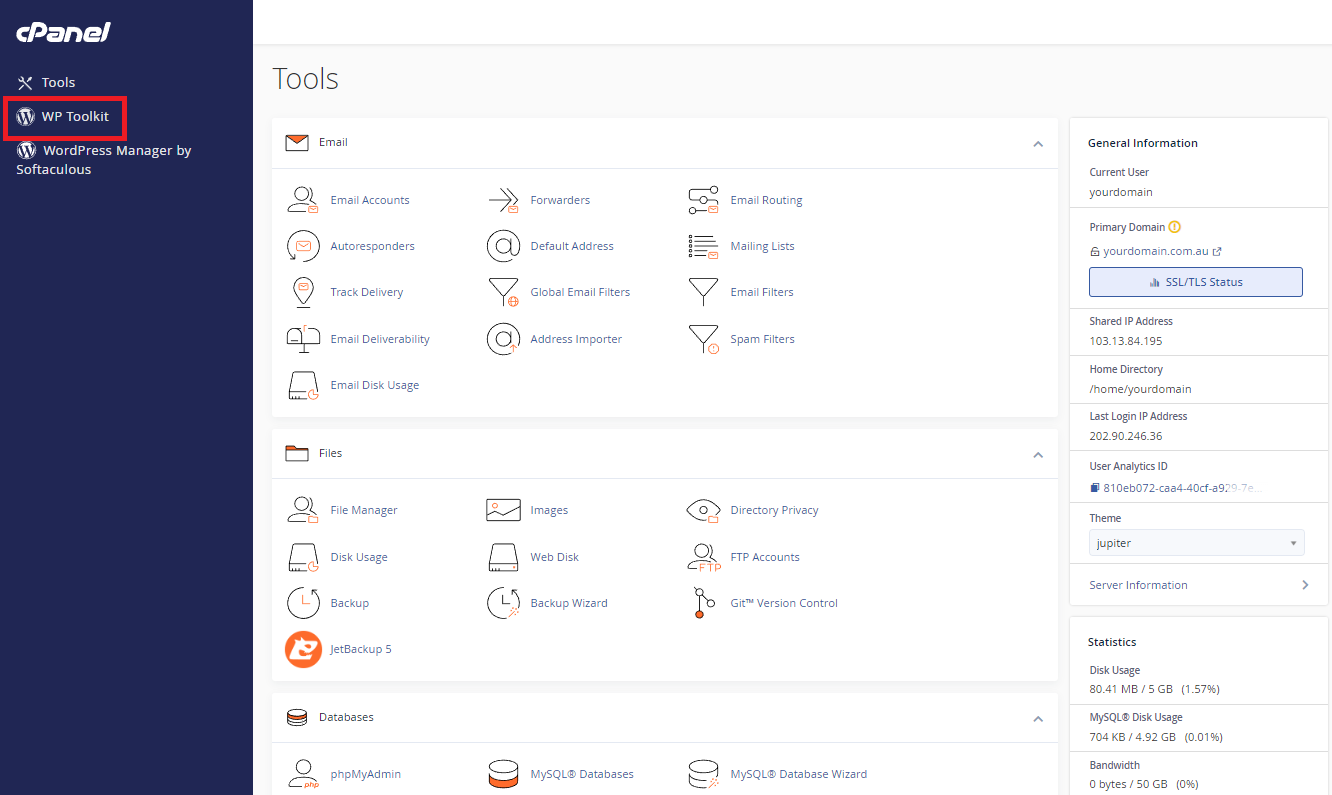Click the Default Address @ icon

tap(503, 246)
